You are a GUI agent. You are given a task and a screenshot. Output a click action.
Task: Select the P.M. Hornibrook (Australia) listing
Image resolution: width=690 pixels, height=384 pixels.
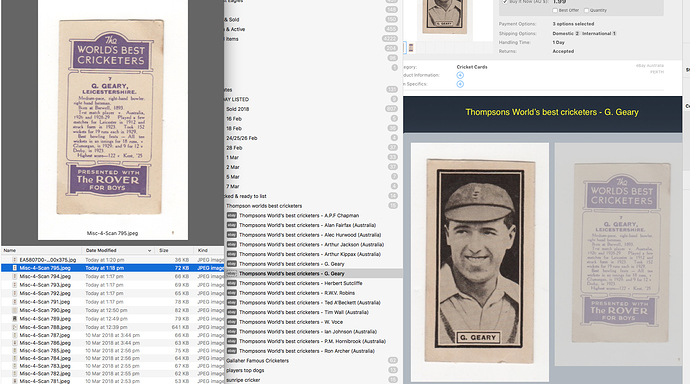[x=312, y=341]
